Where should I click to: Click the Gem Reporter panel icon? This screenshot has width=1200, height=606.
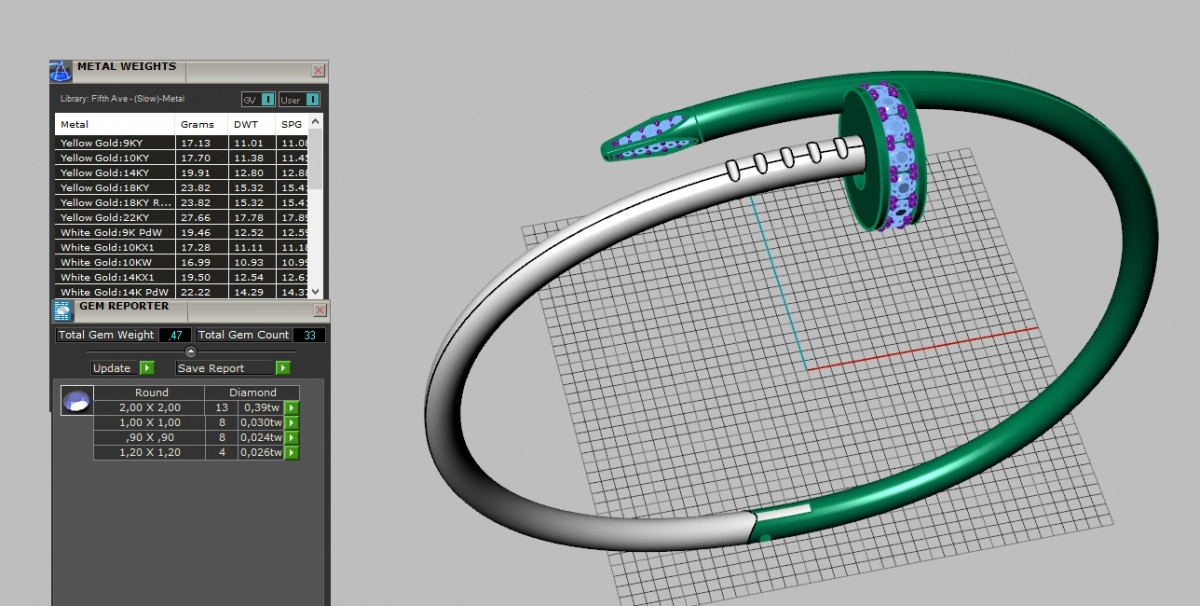(62, 310)
